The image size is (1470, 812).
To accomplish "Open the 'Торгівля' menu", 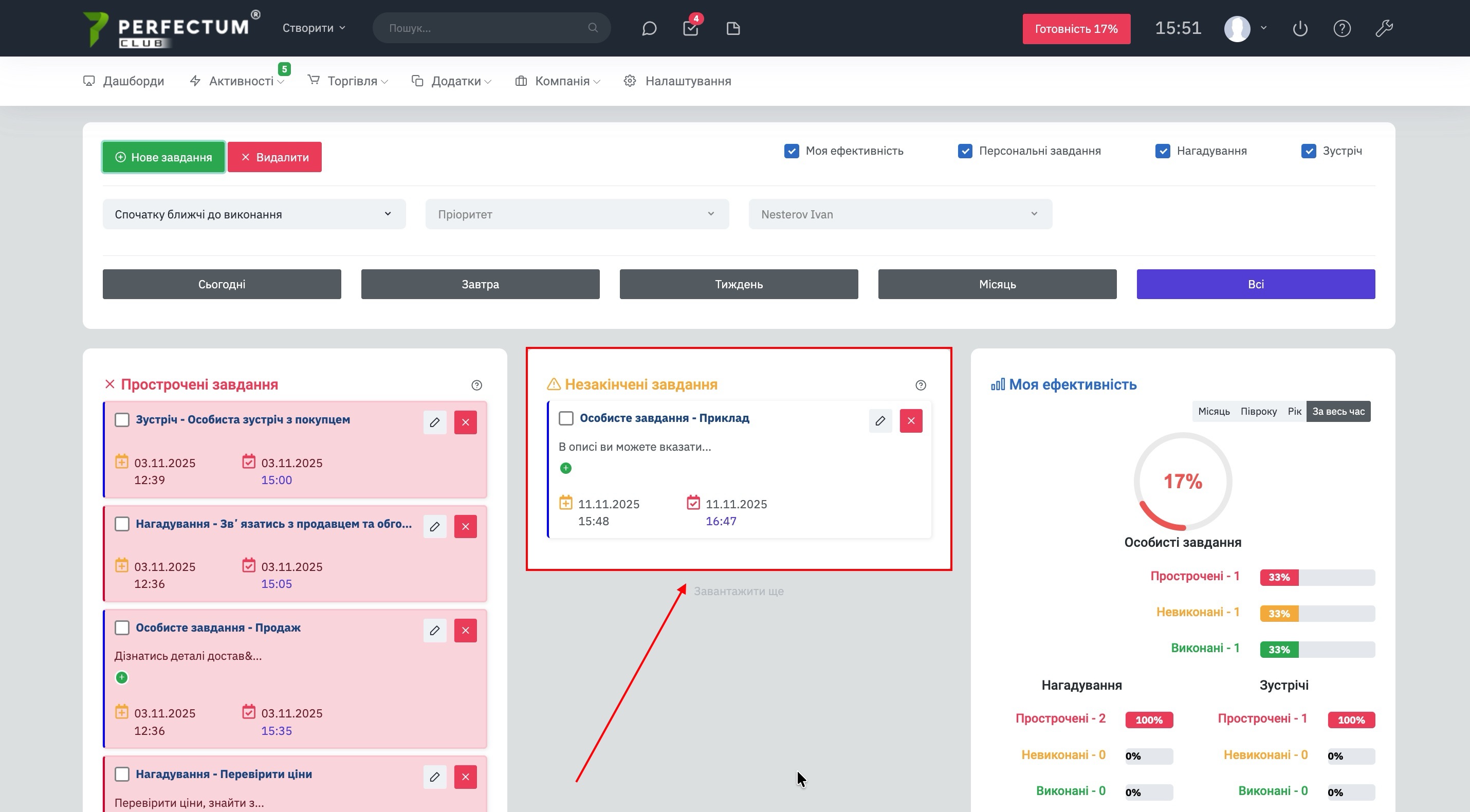I will [352, 81].
